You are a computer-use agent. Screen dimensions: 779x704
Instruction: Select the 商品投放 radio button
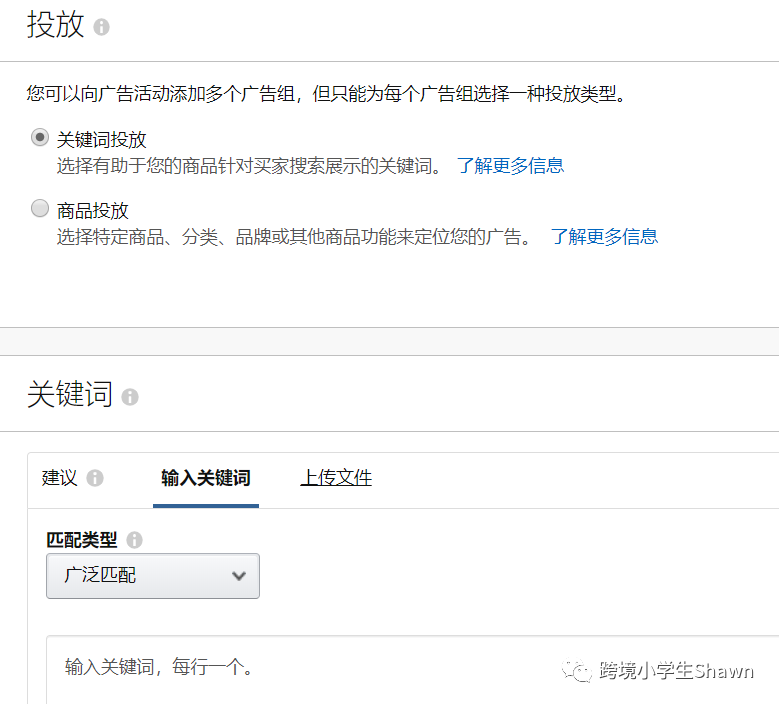(40, 208)
